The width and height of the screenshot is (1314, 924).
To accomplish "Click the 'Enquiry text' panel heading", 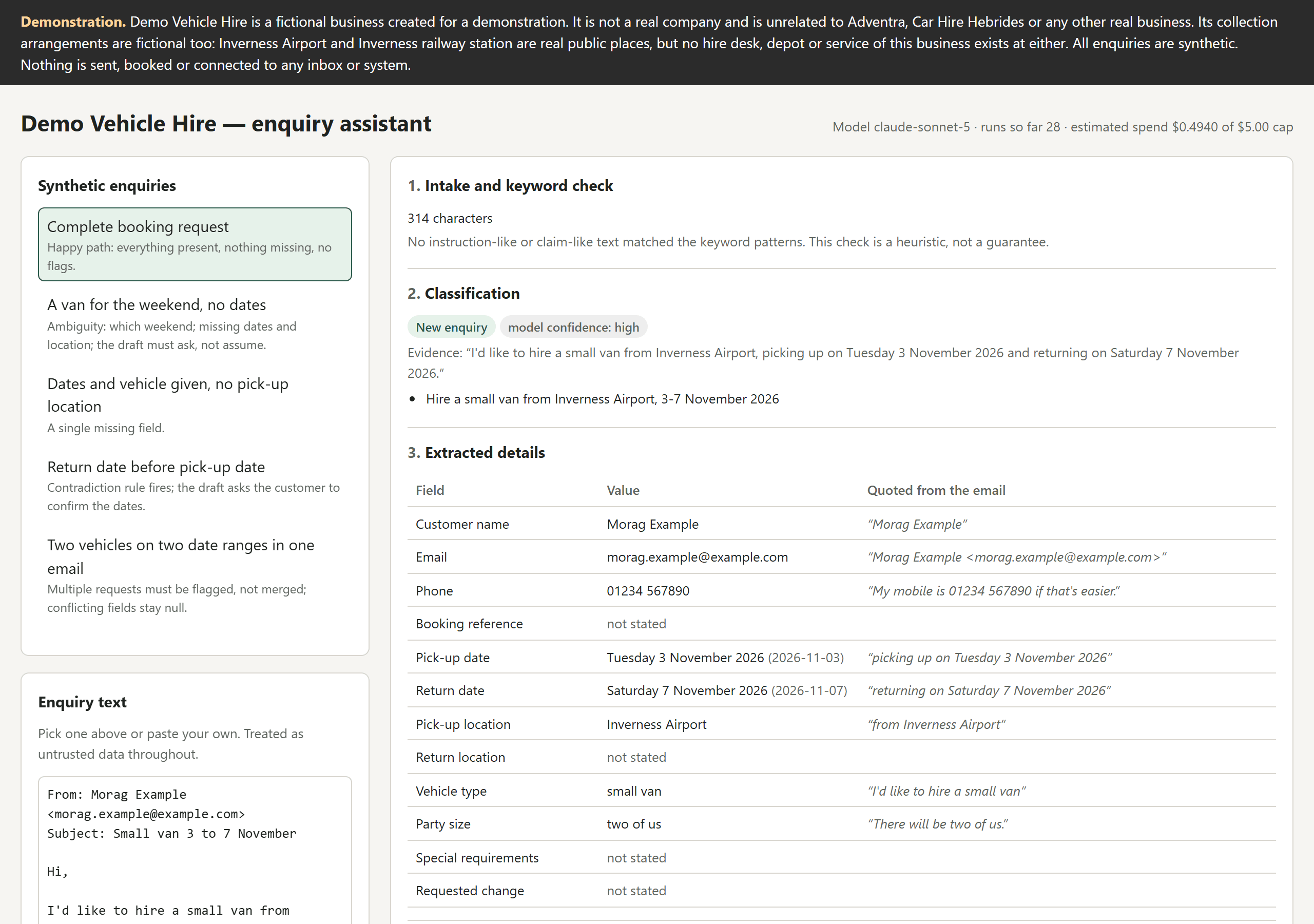I will [83, 702].
